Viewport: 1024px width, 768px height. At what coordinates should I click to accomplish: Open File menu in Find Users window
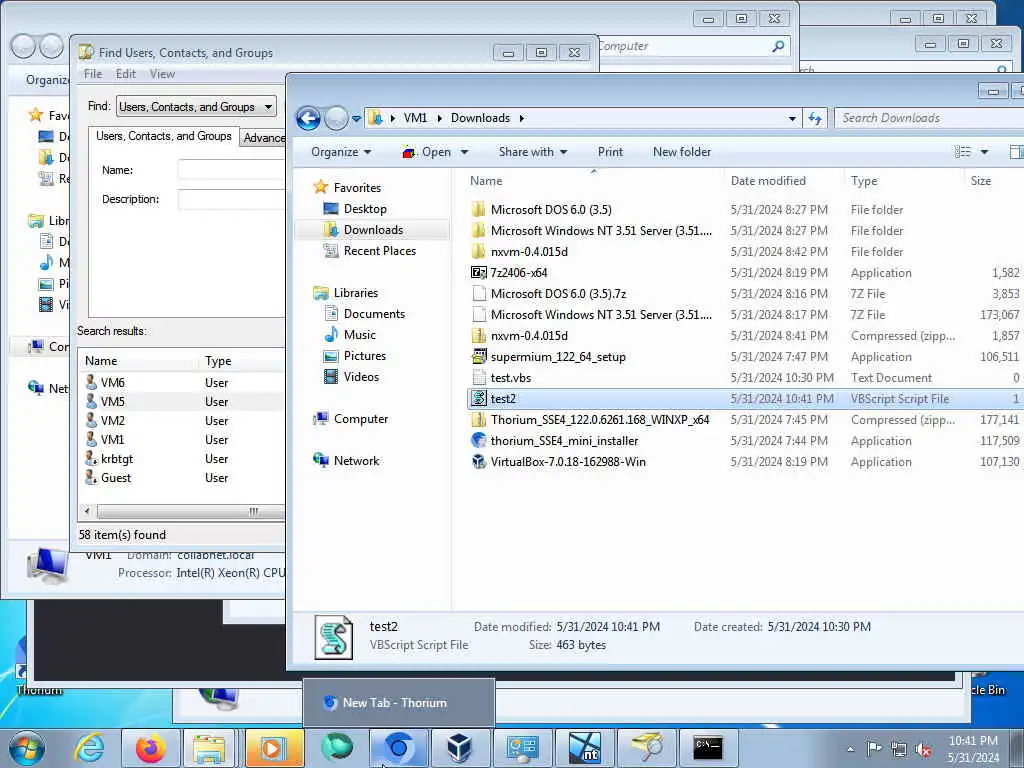93,74
